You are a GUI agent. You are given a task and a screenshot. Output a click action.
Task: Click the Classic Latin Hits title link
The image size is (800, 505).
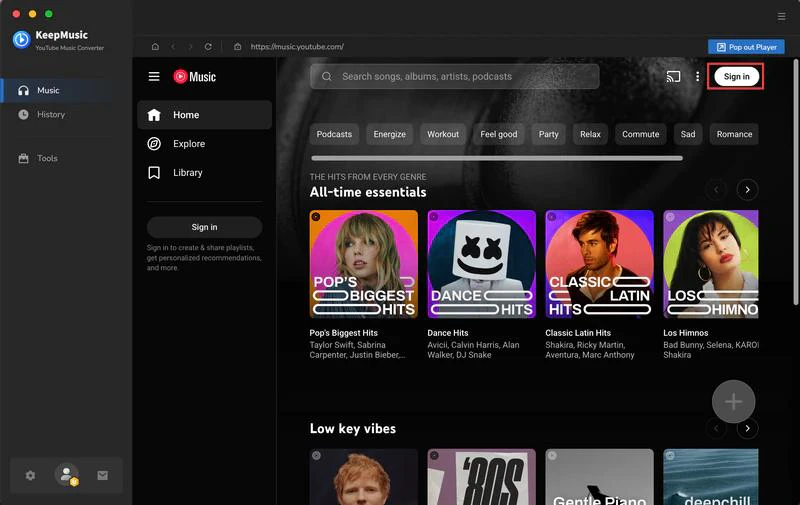pos(578,333)
